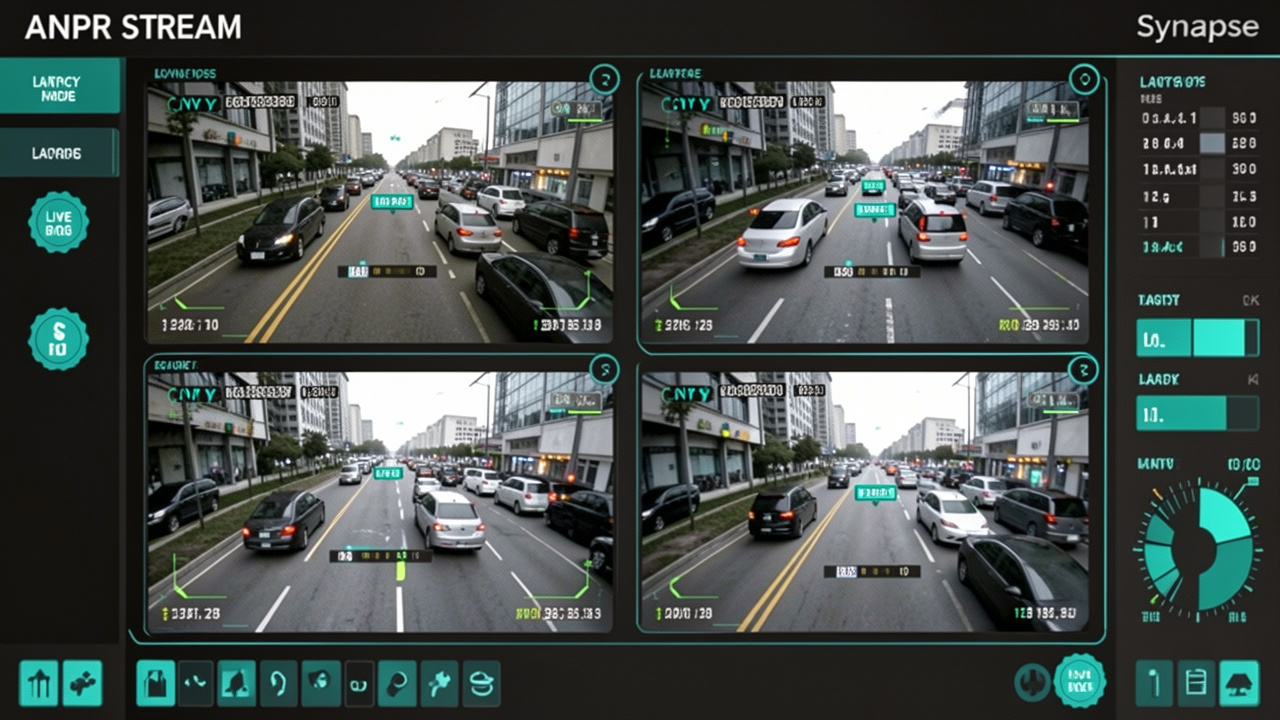
Task: Adjust the first horizontal bar below the table
Action: coord(1198,338)
